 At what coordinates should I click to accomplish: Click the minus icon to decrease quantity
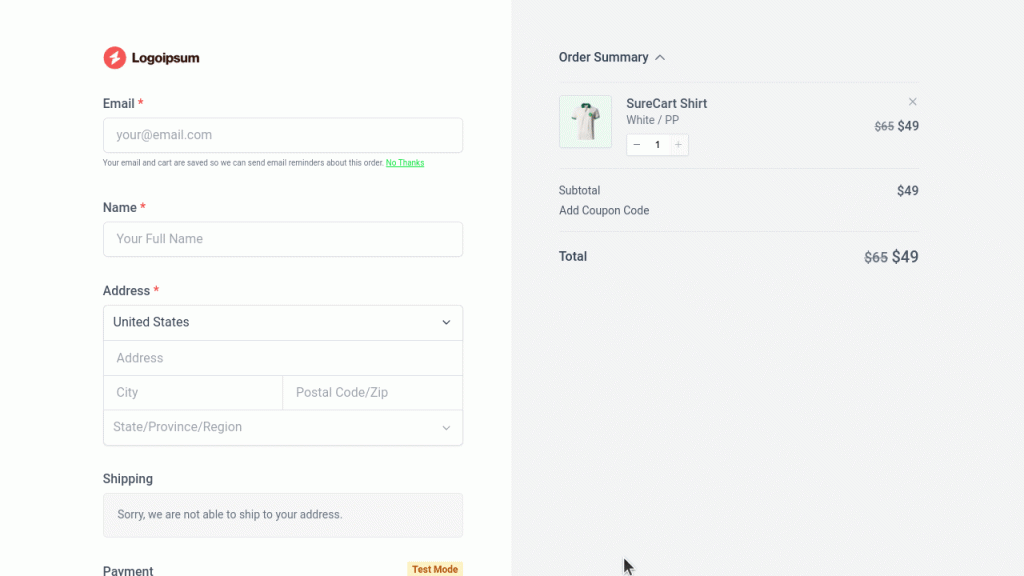pos(637,144)
